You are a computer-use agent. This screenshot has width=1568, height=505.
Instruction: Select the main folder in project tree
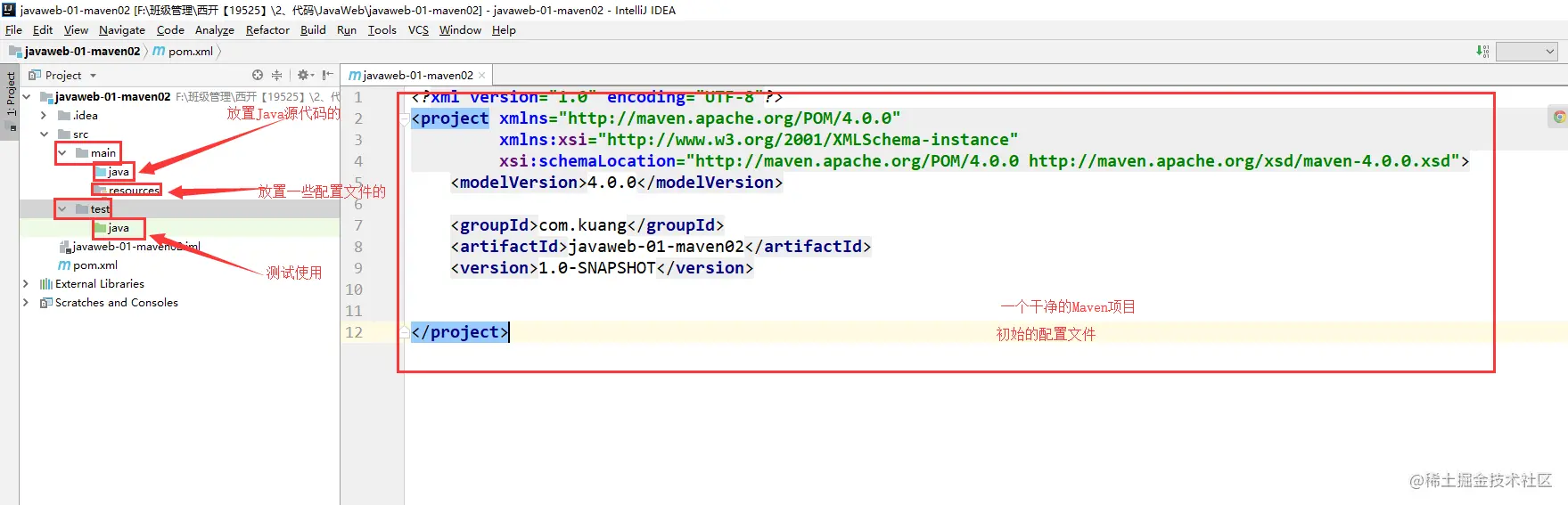[96, 153]
